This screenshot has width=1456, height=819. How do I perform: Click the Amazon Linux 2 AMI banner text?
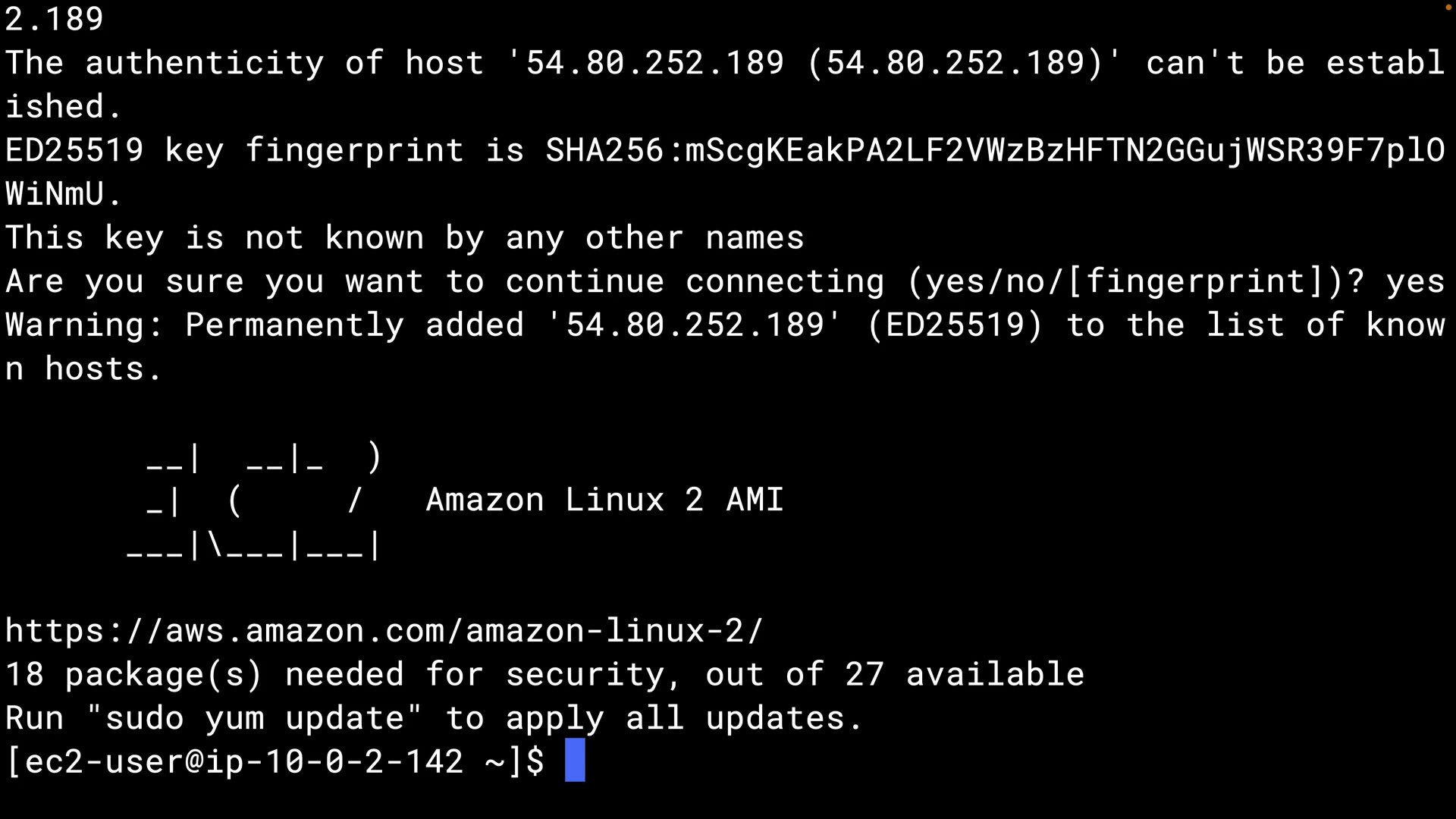point(604,500)
